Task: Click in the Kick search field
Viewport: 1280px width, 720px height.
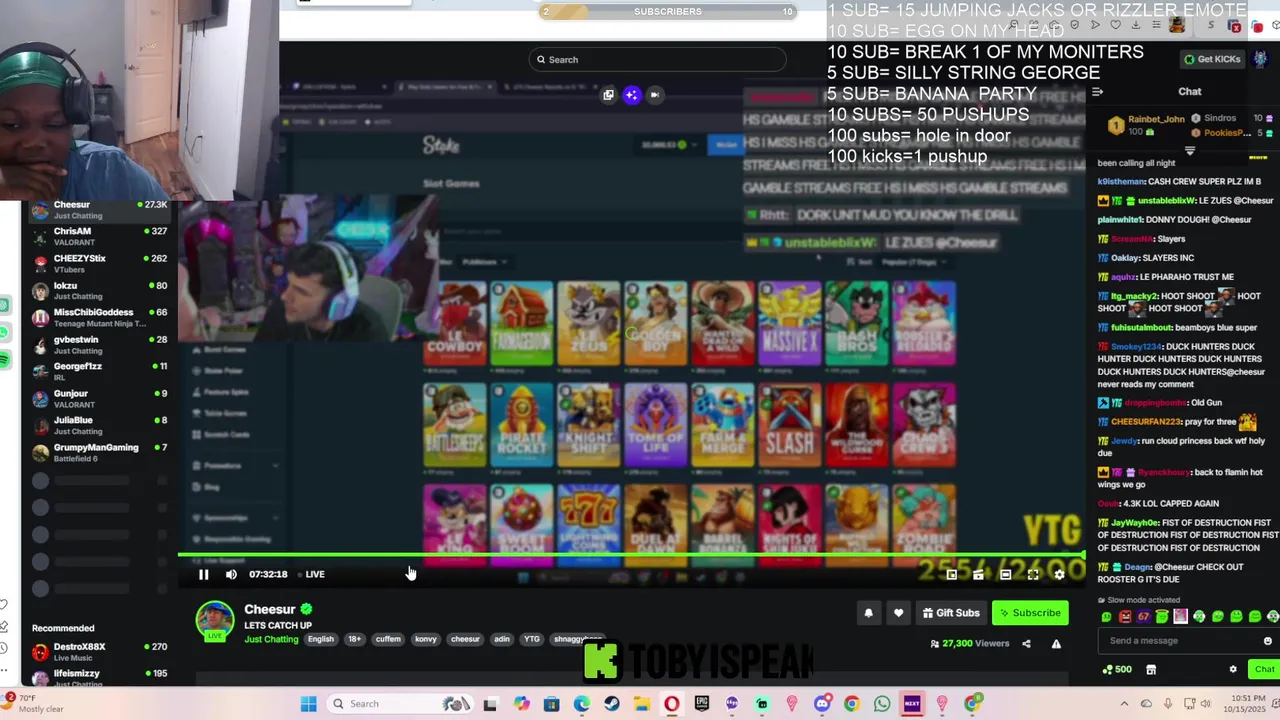Action: point(657,59)
